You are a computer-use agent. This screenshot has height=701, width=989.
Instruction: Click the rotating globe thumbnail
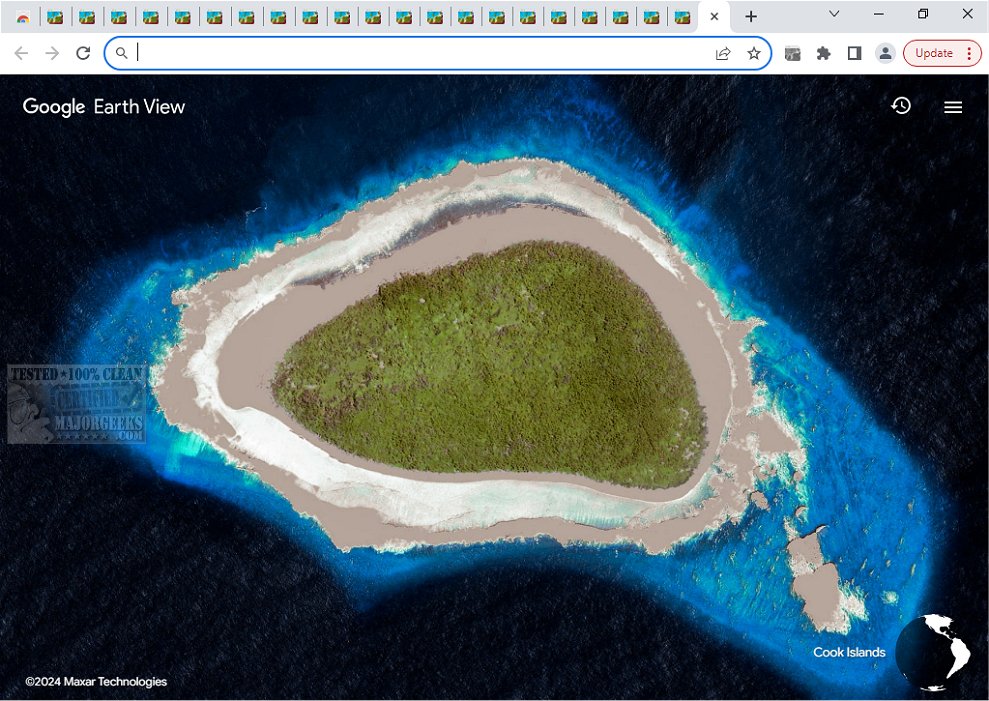tap(933, 652)
